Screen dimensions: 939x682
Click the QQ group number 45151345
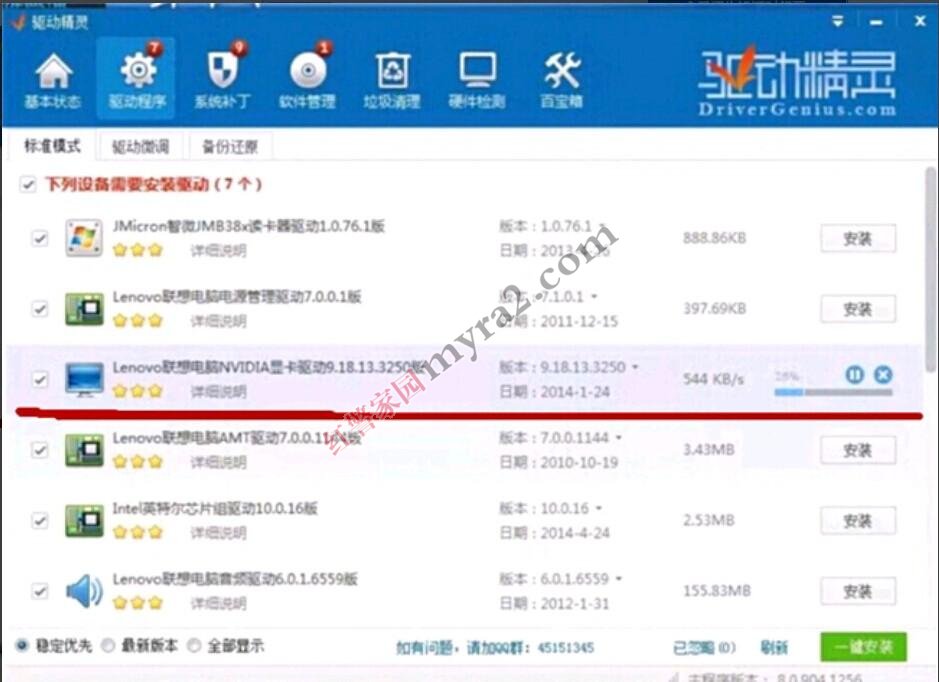point(565,647)
